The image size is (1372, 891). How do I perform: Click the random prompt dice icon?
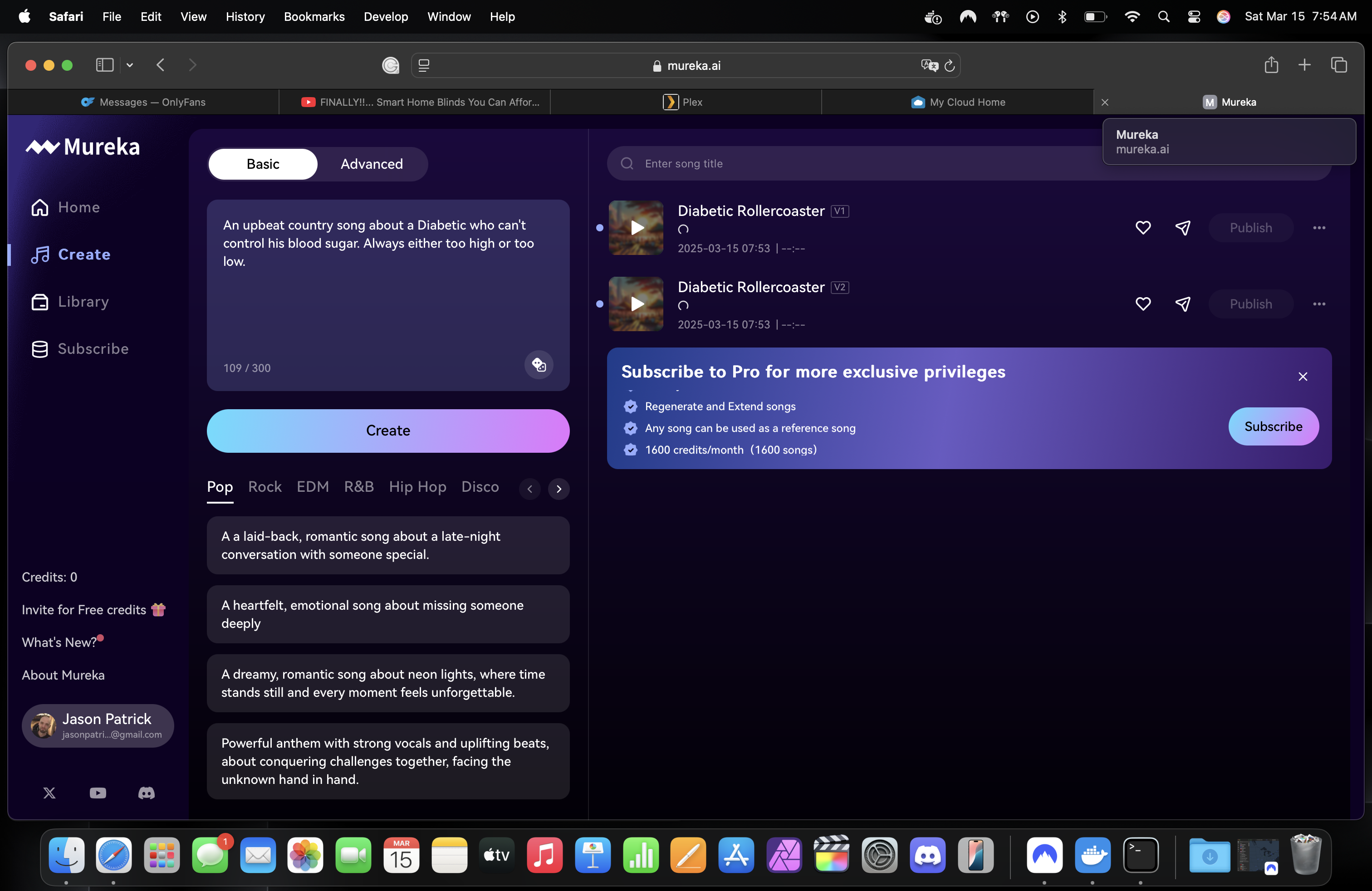(x=539, y=365)
